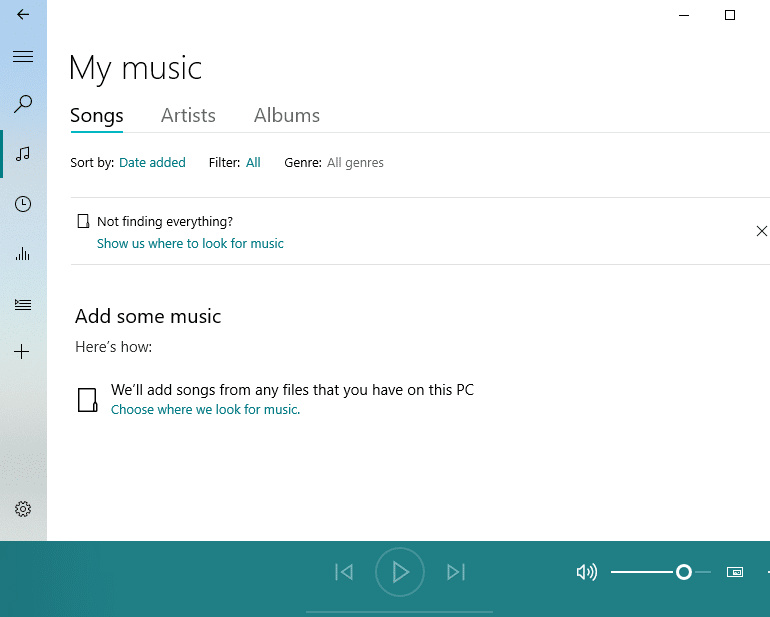Viewport: 770px width, 617px height.
Task: Open the Sort by Date added dropdown
Action: pos(152,163)
